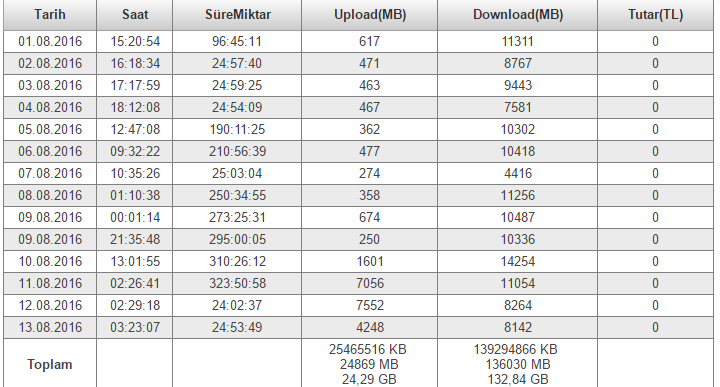Click upload value 7552
720x387 pixels.
coord(370,305)
